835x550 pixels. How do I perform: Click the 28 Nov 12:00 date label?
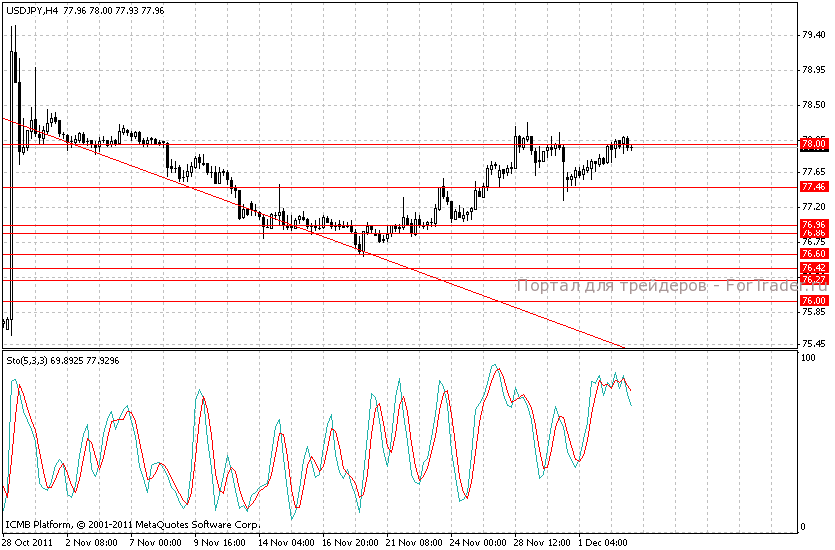click(x=541, y=542)
